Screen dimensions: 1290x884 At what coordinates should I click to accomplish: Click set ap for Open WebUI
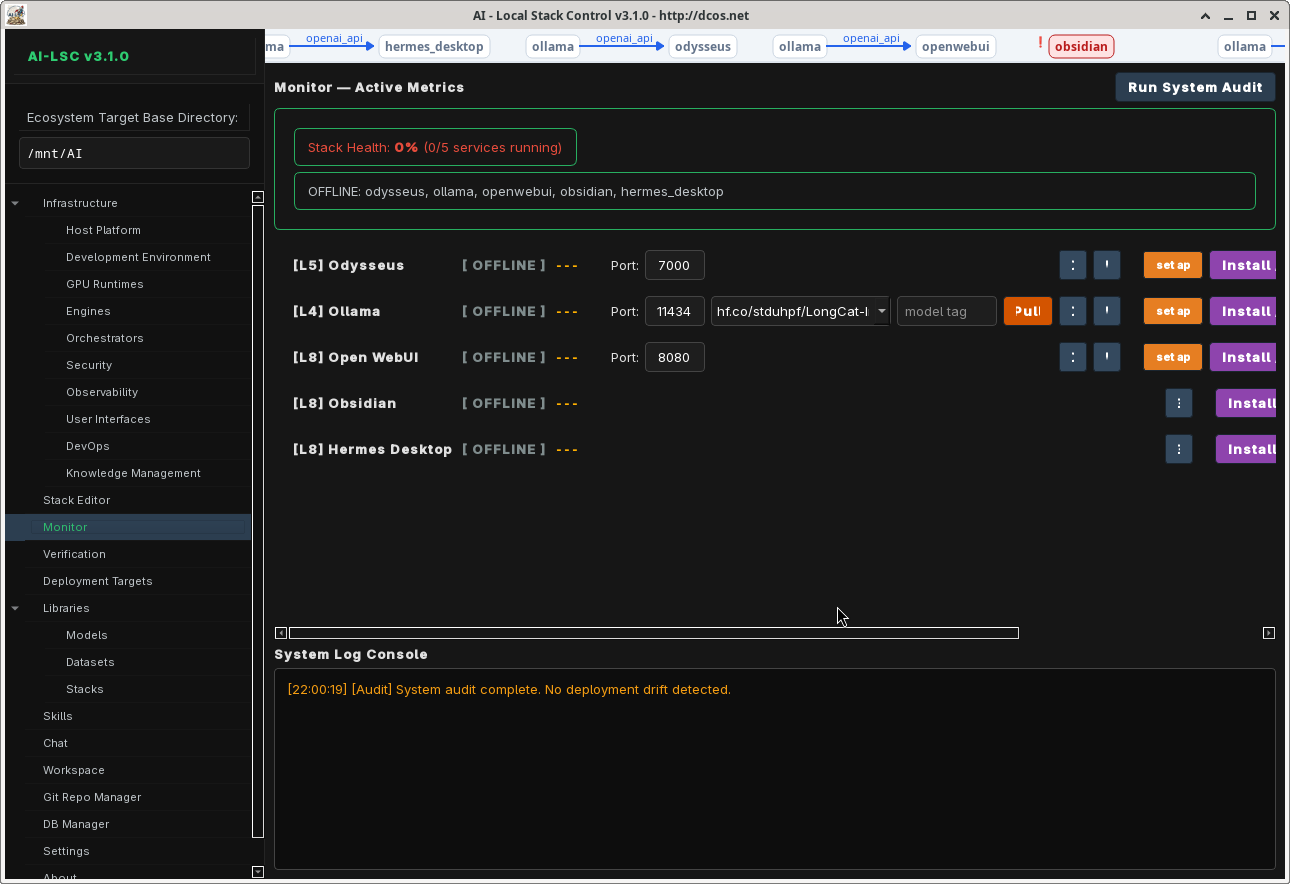[x=1173, y=357]
